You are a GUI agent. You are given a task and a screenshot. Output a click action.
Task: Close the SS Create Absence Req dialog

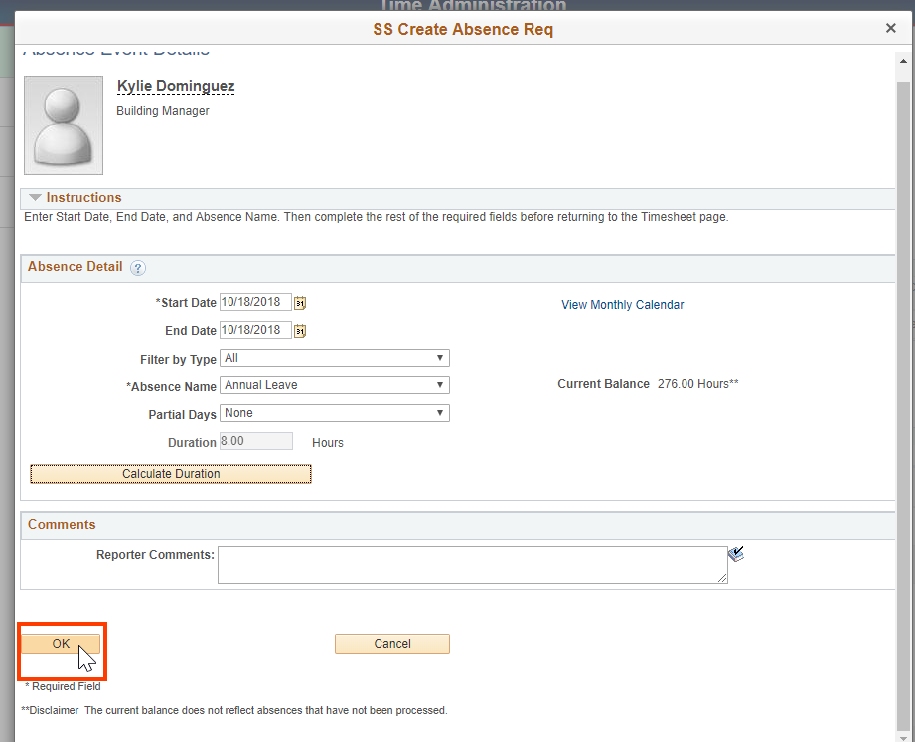click(890, 28)
